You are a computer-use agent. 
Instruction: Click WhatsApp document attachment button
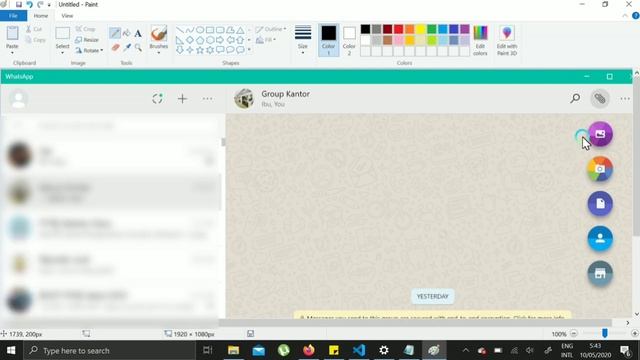coord(600,204)
